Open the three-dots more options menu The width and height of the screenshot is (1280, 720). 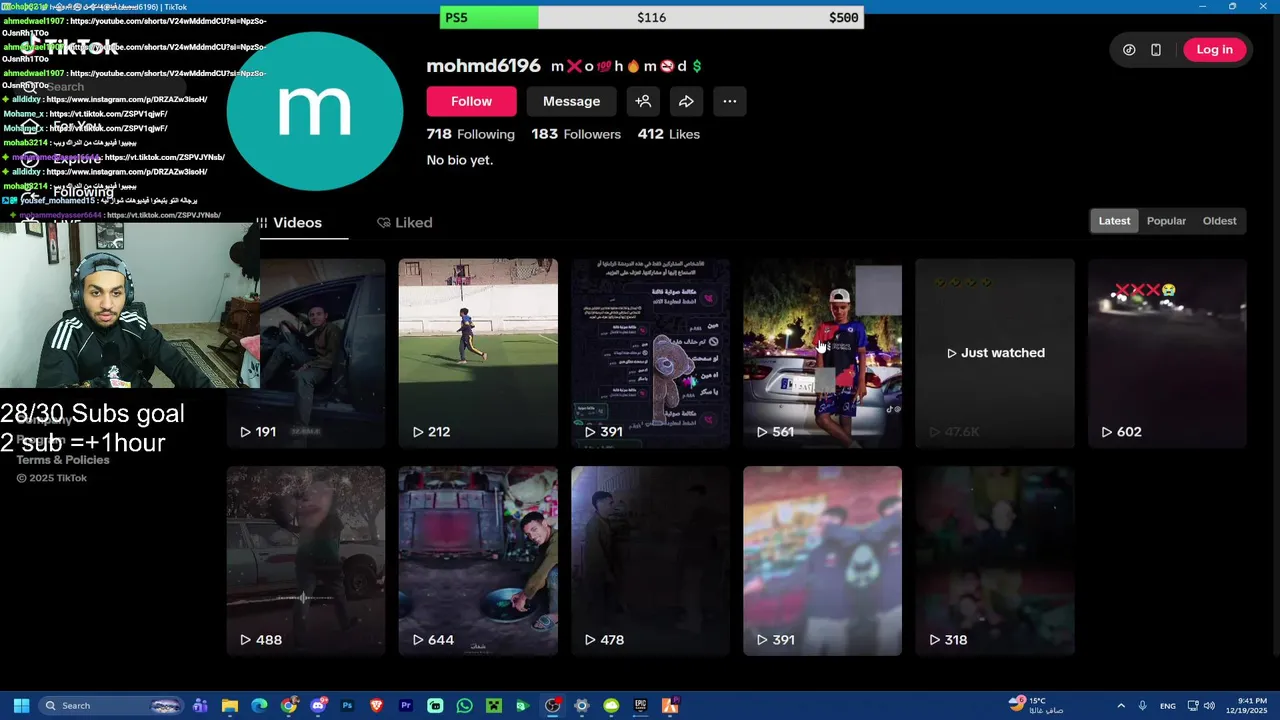click(x=730, y=101)
